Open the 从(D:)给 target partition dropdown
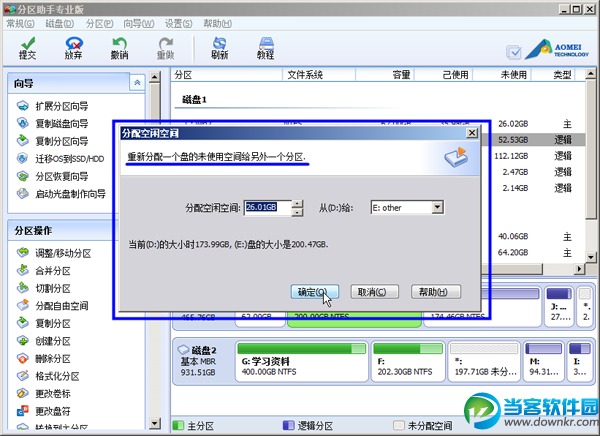The height and width of the screenshot is (436, 600). 437,207
